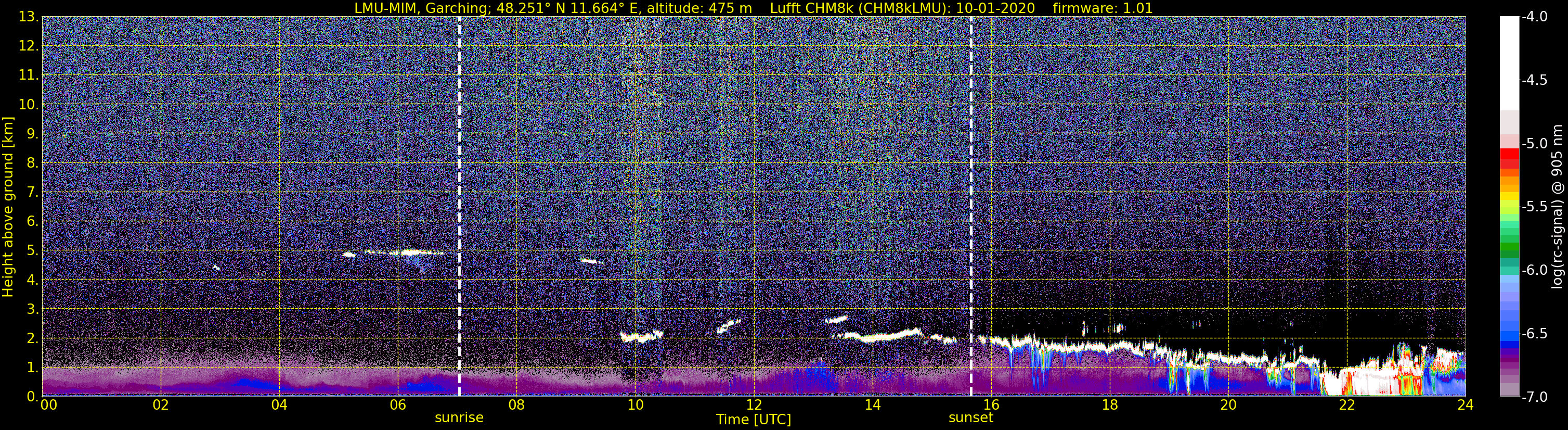Click the small cloud near 4.6 km at 09 UTC
Viewport: 1568px width, 430px height.
591,261
